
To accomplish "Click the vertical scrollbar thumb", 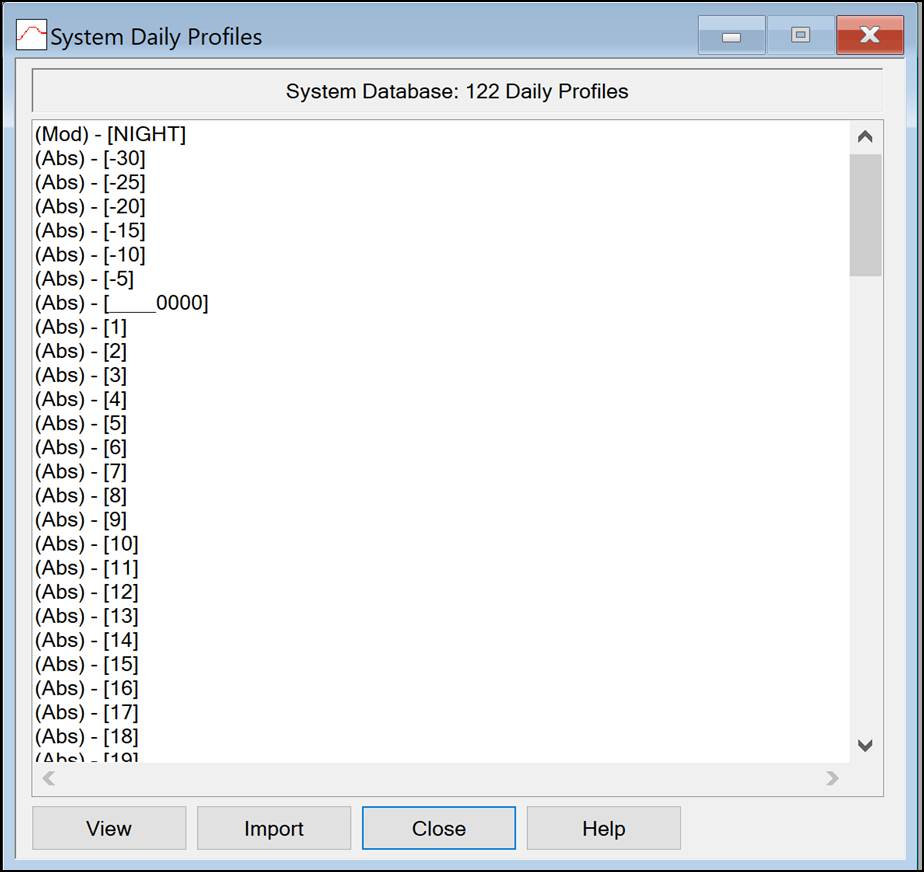I will point(866,215).
